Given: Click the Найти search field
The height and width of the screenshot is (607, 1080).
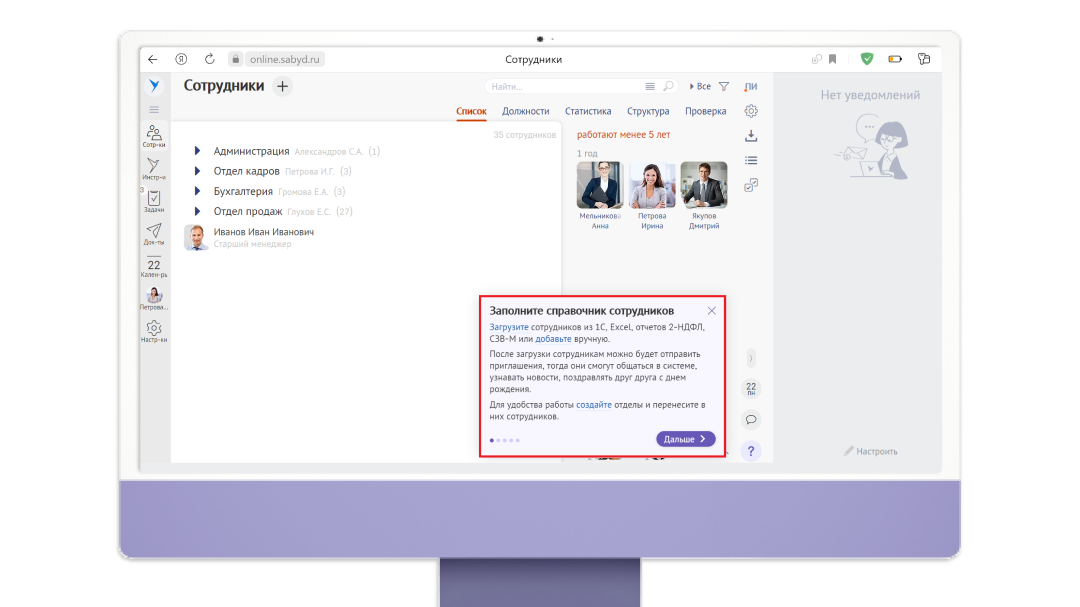Looking at the screenshot, I should 565,87.
